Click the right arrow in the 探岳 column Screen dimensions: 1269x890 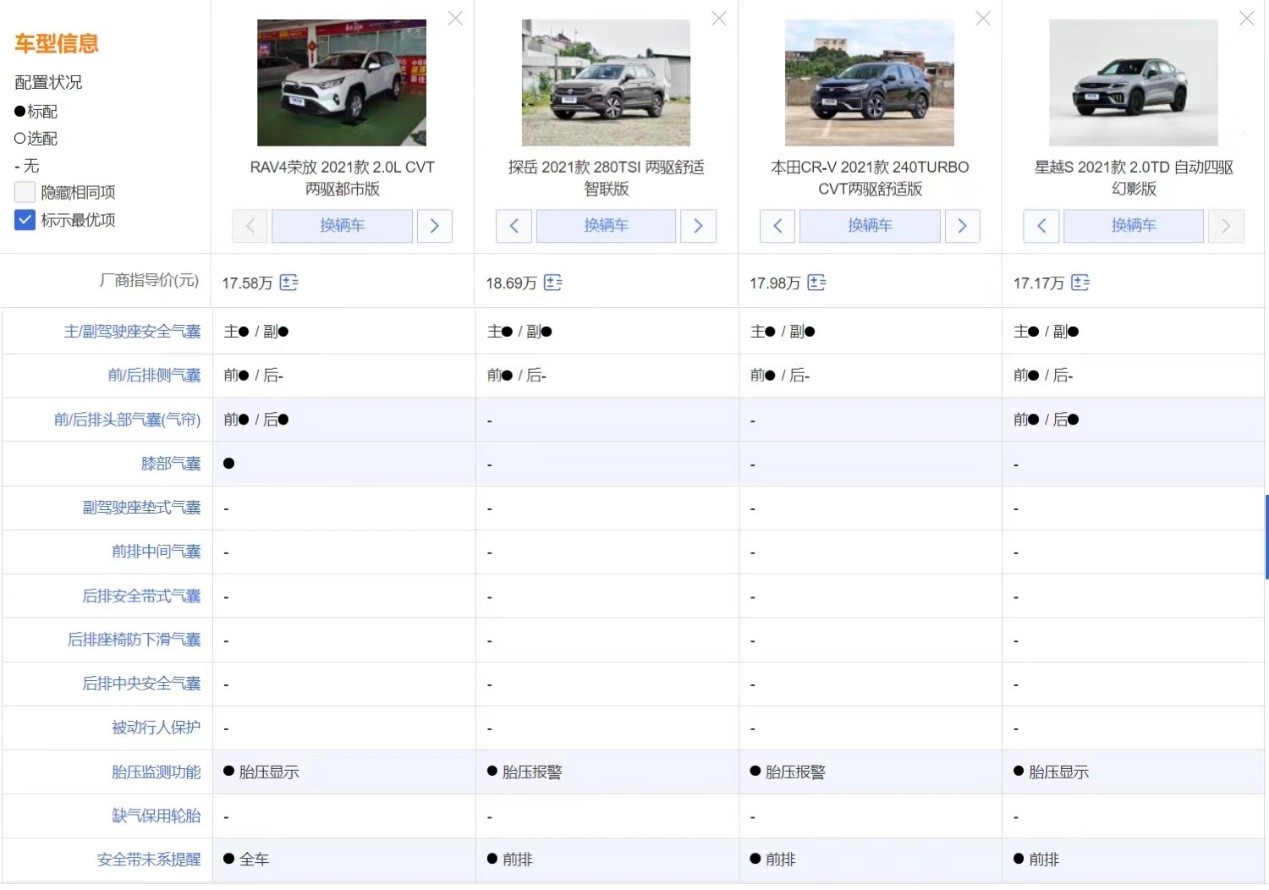(x=698, y=226)
